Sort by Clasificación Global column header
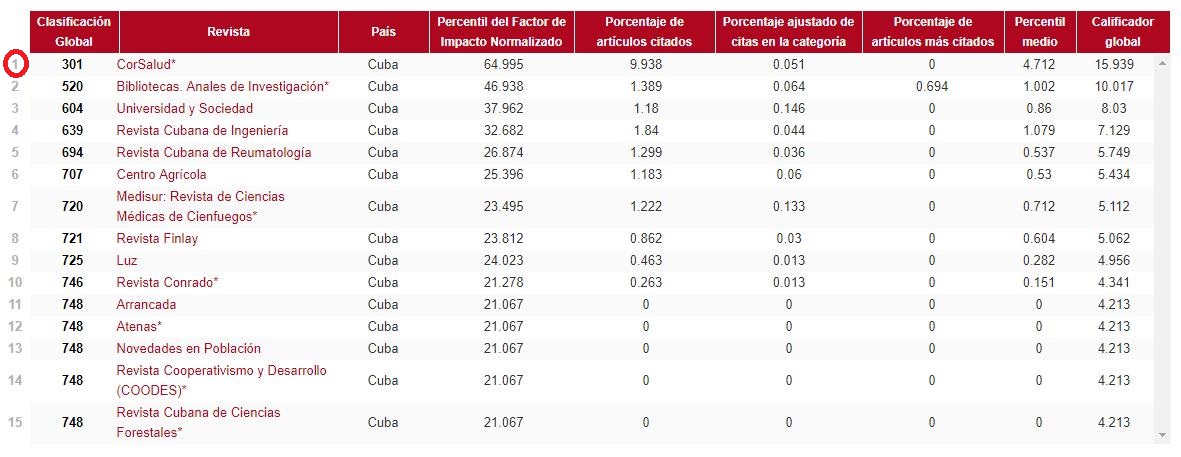The height and width of the screenshot is (457, 1181). pyautogui.click(x=74, y=32)
